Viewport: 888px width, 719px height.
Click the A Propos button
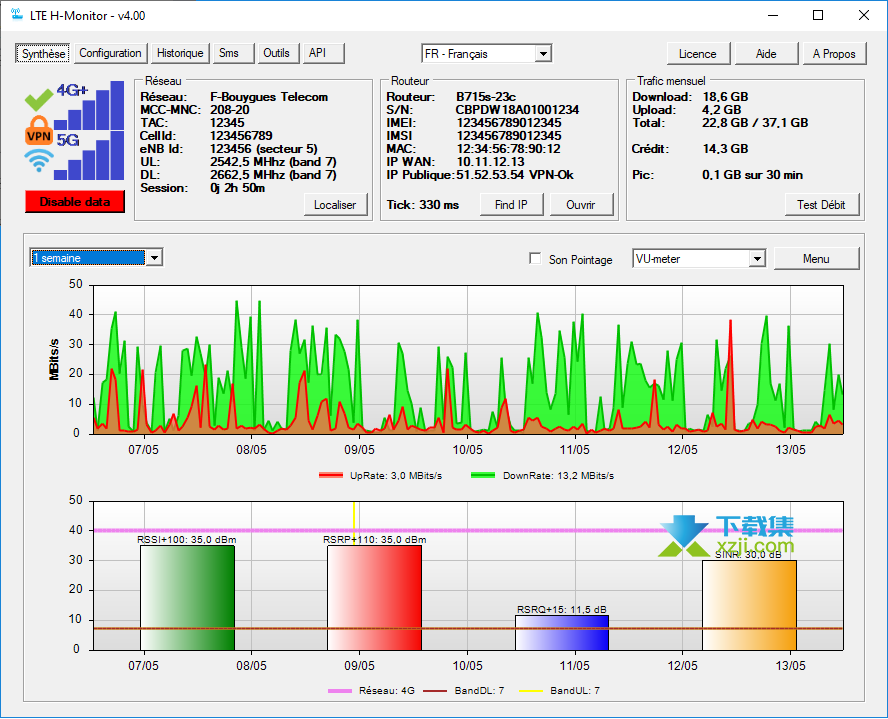[834, 54]
